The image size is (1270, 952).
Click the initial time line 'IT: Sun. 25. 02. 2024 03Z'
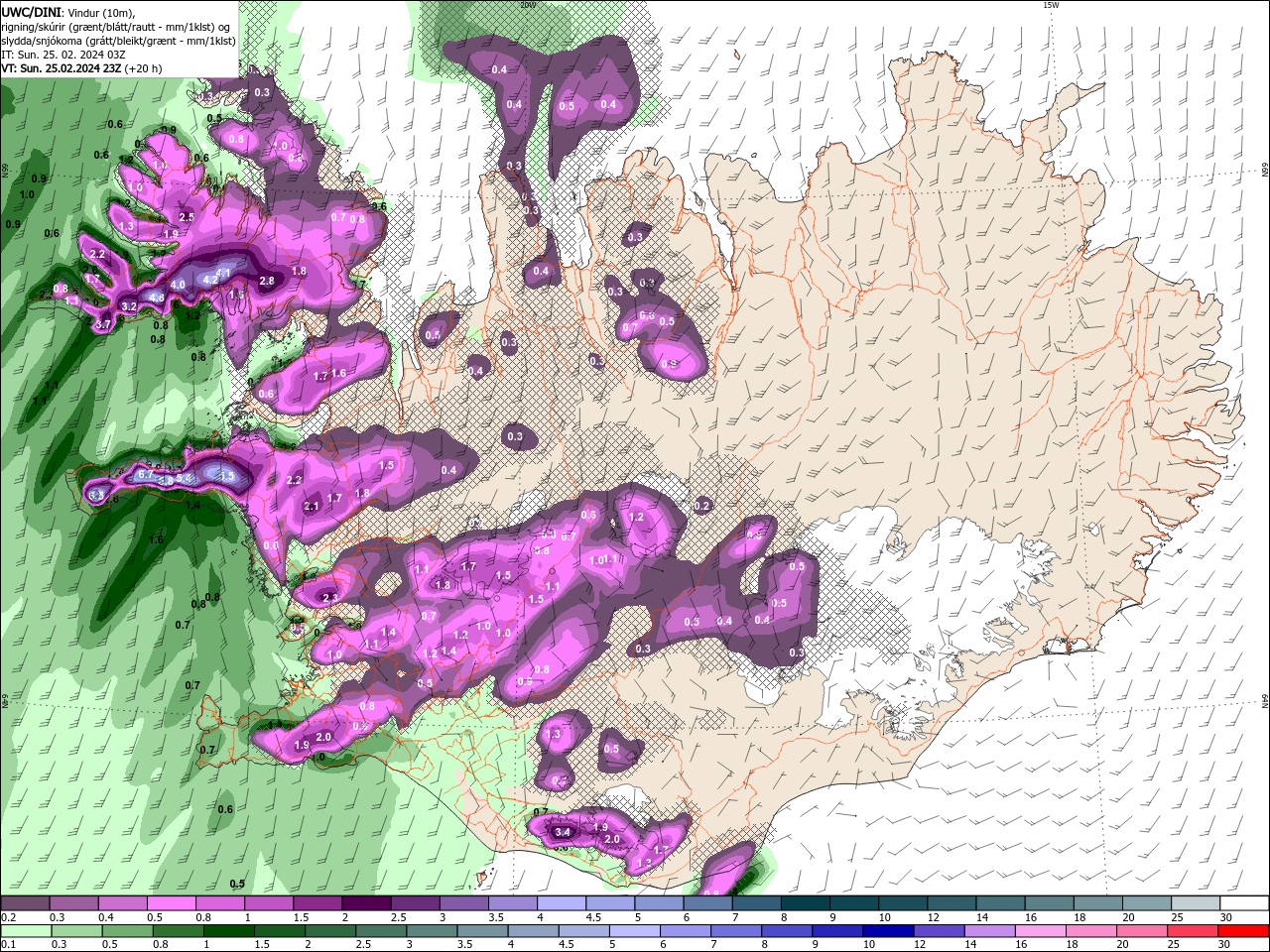tap(62, 55)
